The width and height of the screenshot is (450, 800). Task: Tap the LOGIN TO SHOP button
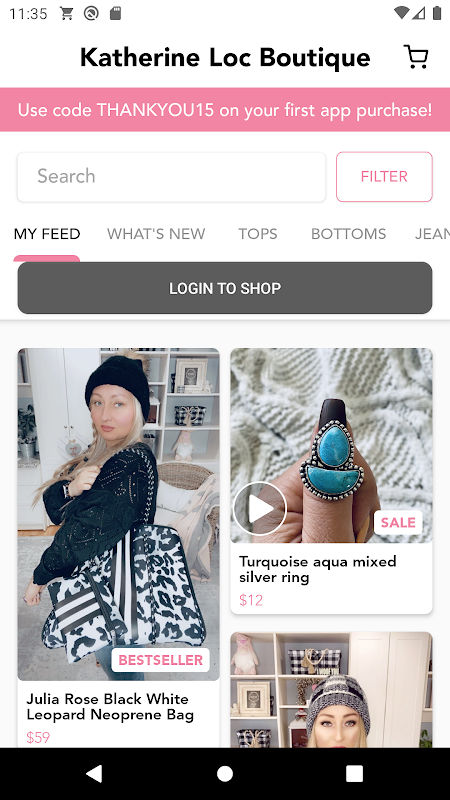point(225,288)
